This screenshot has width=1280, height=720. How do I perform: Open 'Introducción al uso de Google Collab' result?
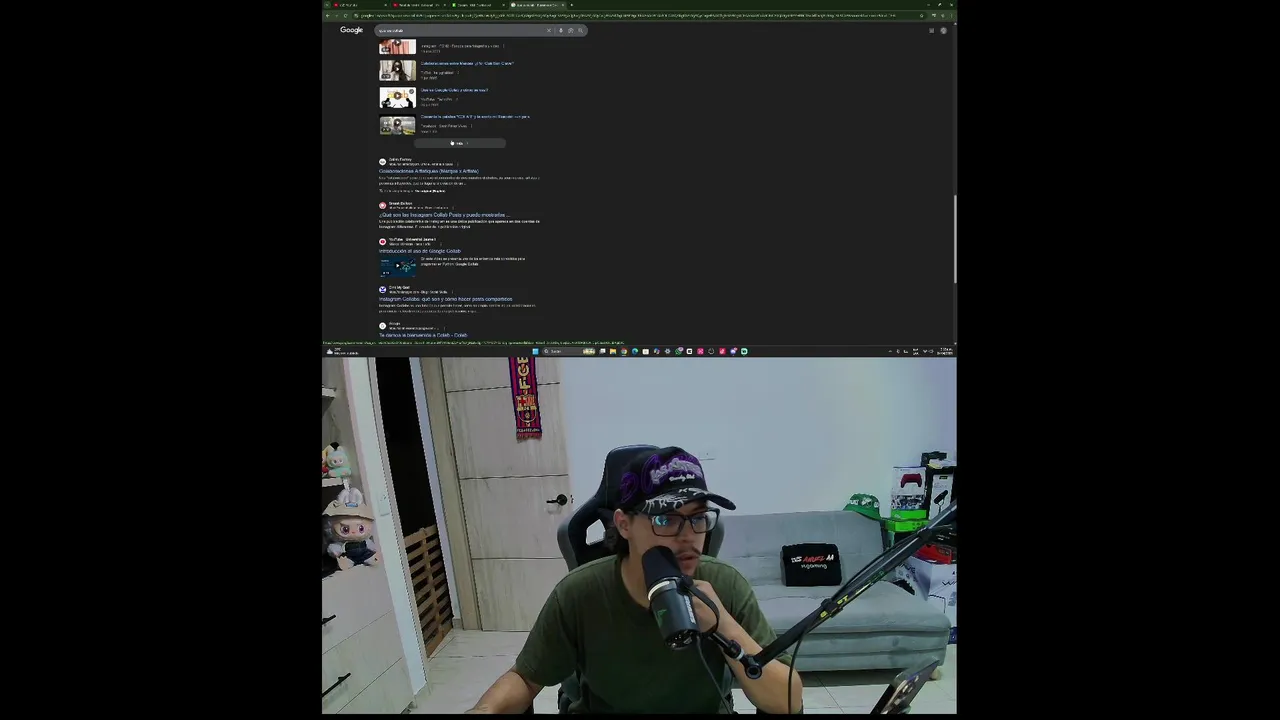[x=420, y=251]
